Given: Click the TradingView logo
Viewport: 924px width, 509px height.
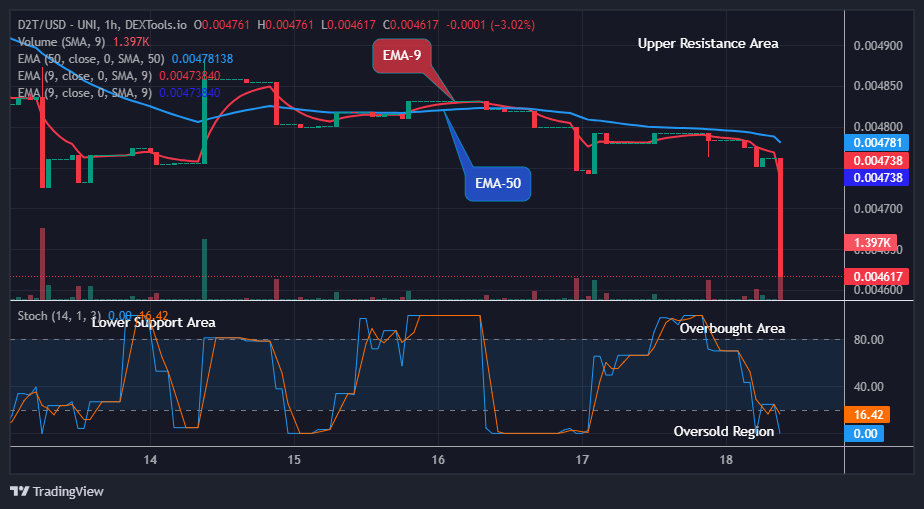Looking at the screenshot, I should point(57,491).
